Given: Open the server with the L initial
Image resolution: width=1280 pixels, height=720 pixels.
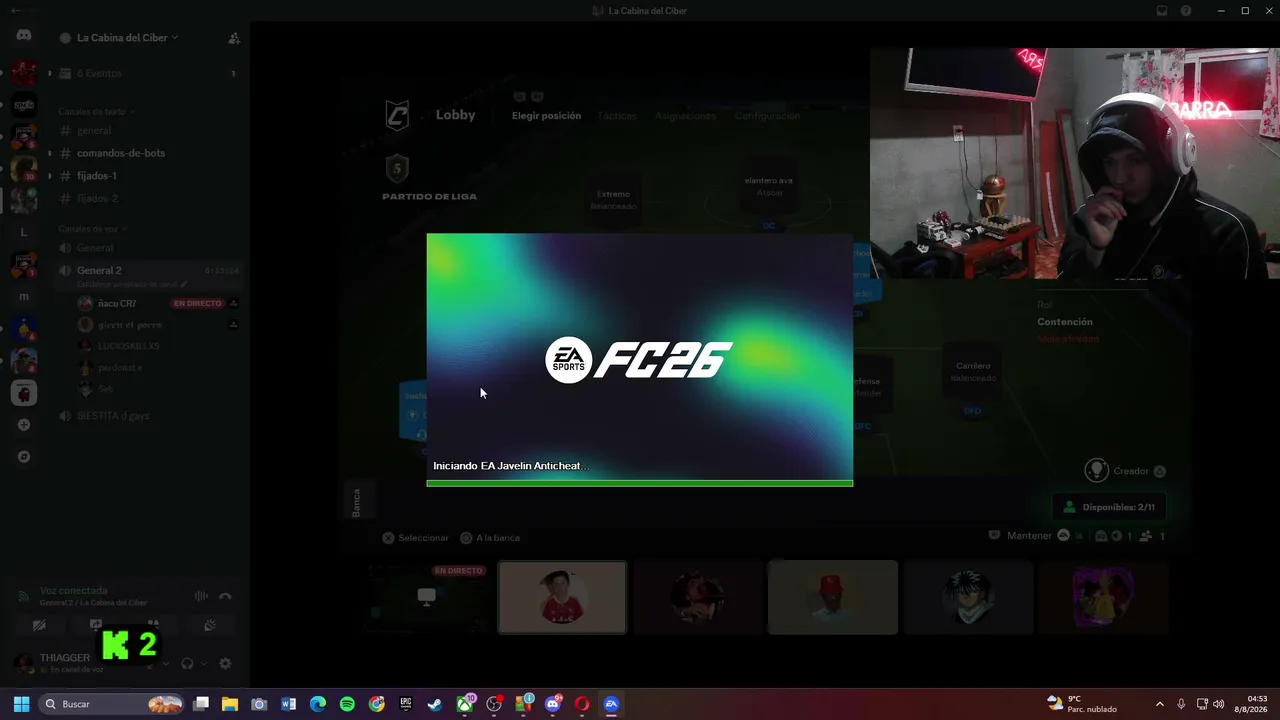Looking at the screenshot, I should click(x=24, y=232).
